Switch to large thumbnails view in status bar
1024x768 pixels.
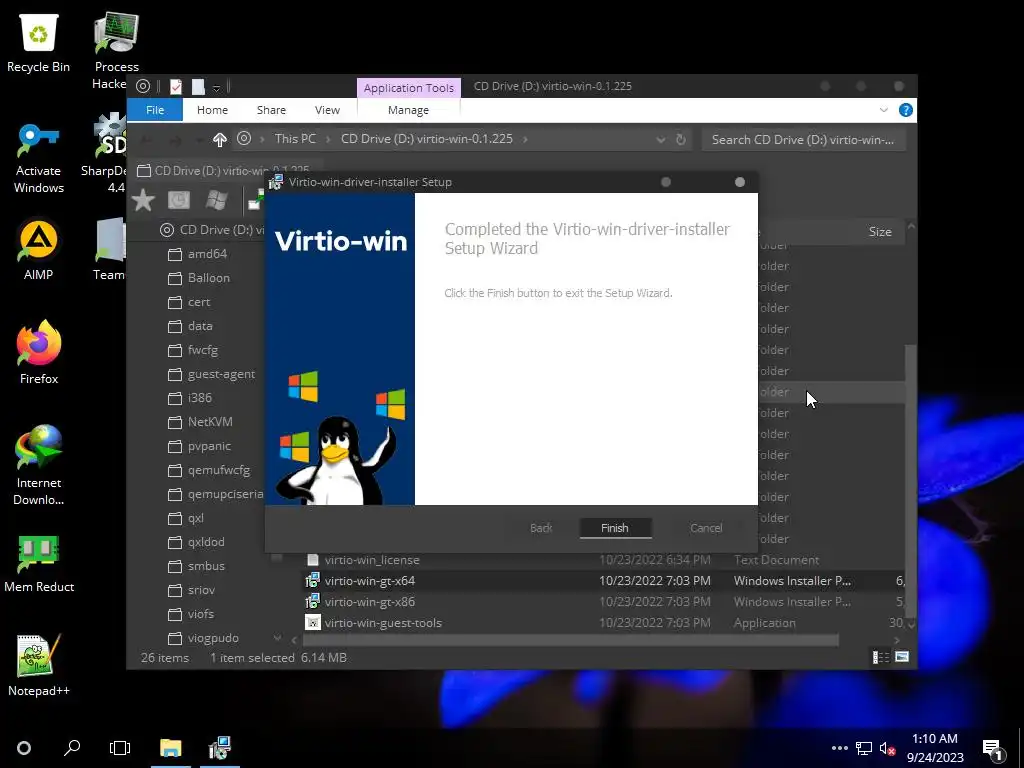point(902,657)
